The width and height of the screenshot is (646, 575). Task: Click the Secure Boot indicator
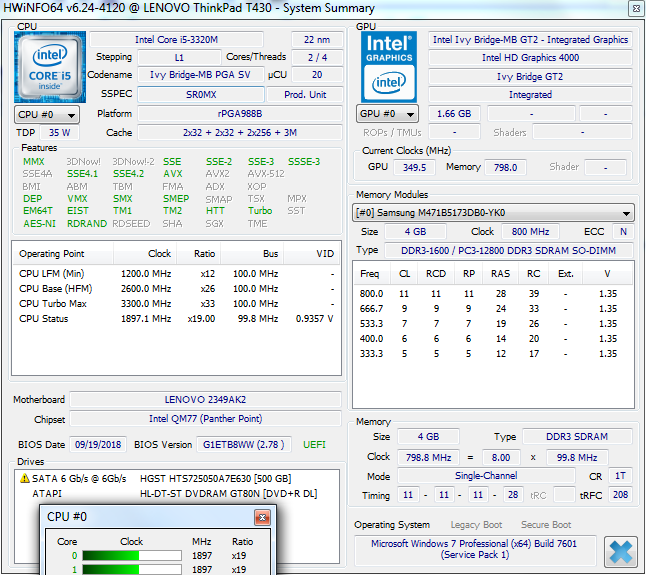[546, 524]
